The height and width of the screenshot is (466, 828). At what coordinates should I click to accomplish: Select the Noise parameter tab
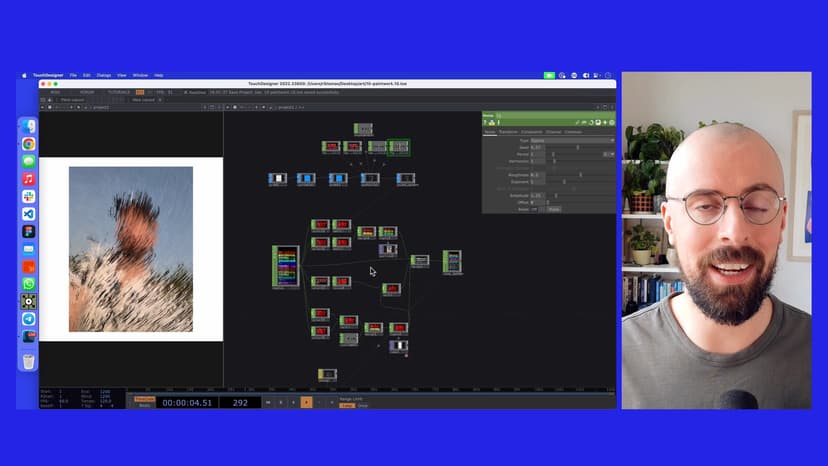point(490,132)
